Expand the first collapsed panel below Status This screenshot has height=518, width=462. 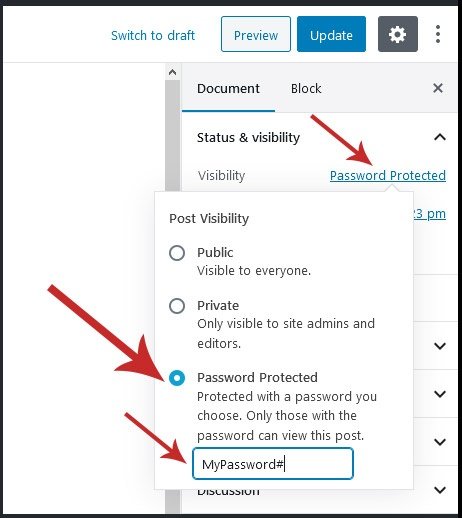(x=440, y=346)
